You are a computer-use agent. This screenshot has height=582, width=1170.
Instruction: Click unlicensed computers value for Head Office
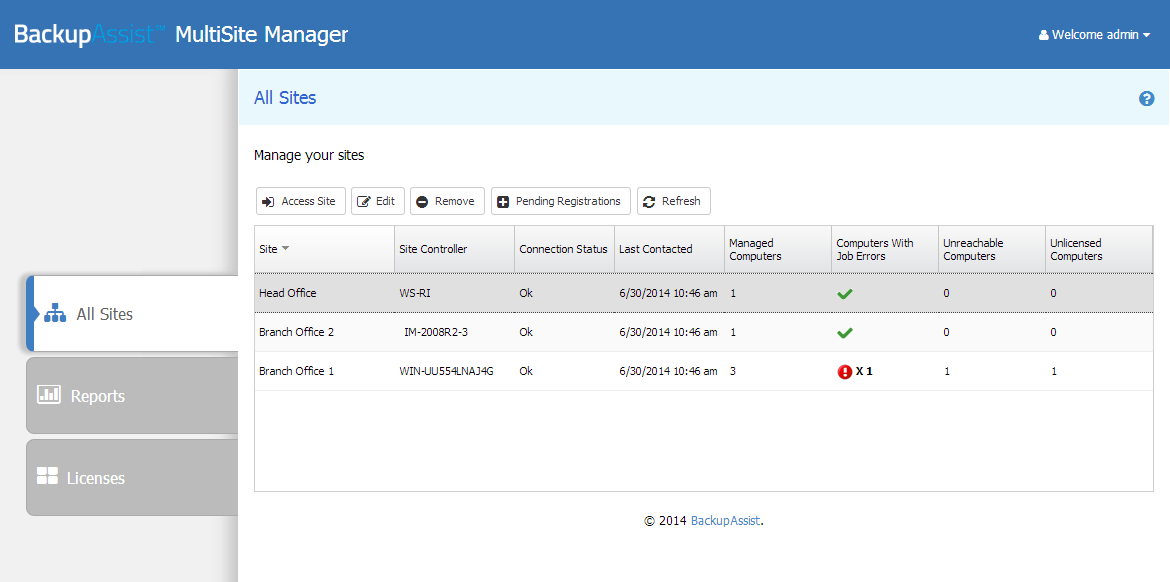pyautogui.click(x=1054, y=293)
